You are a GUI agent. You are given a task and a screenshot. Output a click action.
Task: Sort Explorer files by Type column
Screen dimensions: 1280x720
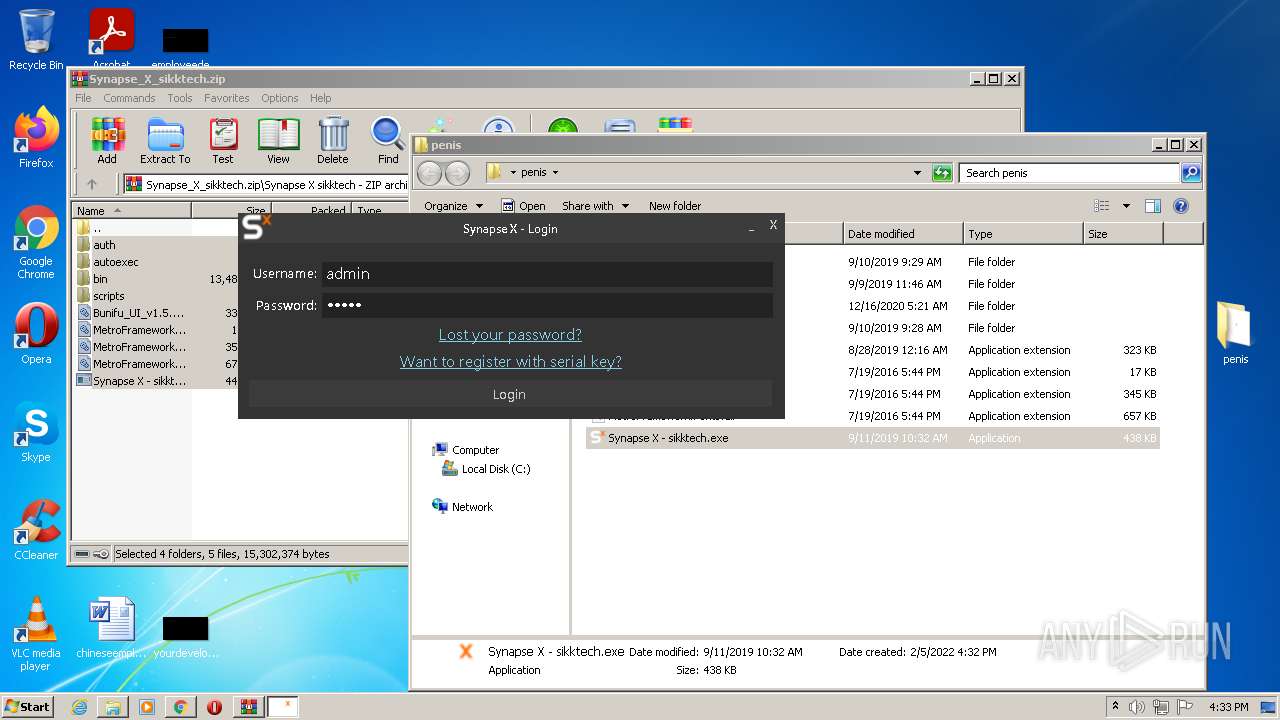1023,234
